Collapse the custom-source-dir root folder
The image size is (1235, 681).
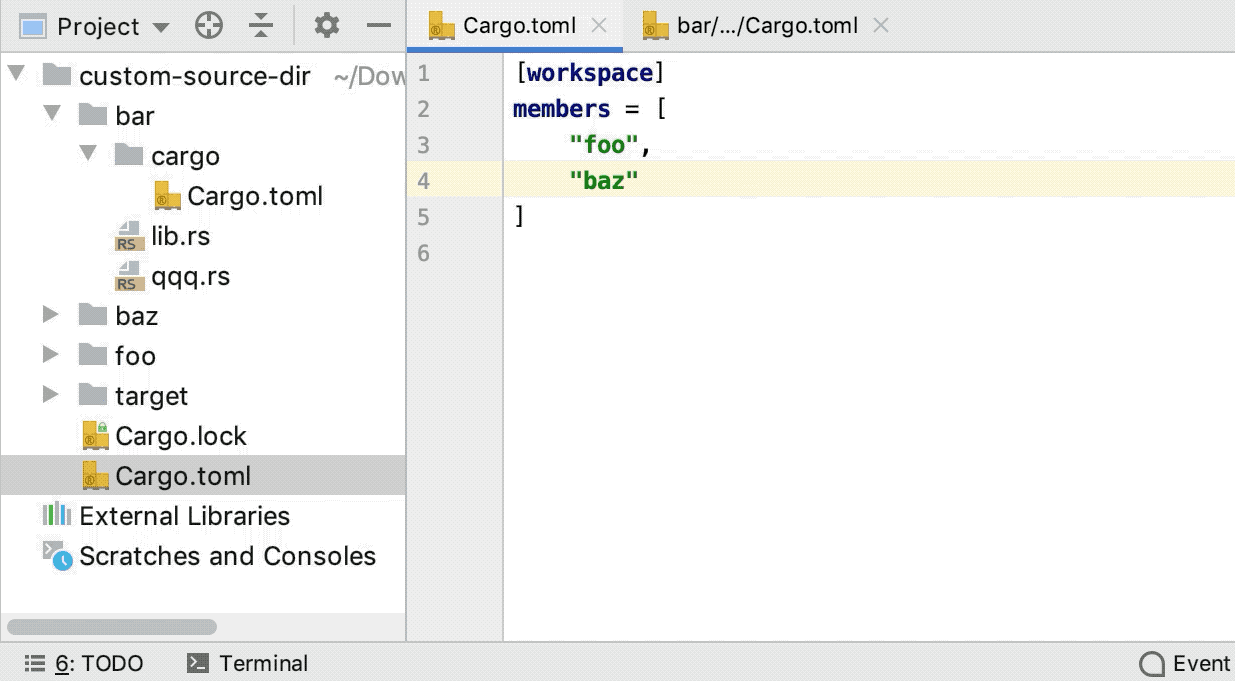16,74
